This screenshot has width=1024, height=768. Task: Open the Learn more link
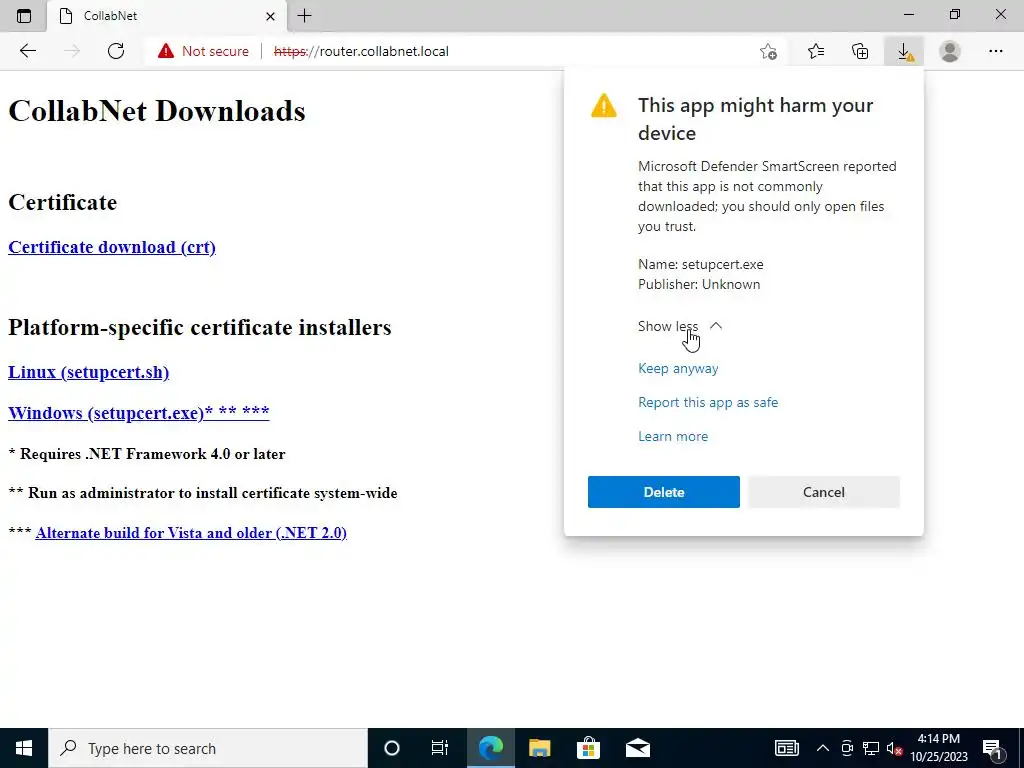(673, 436)
